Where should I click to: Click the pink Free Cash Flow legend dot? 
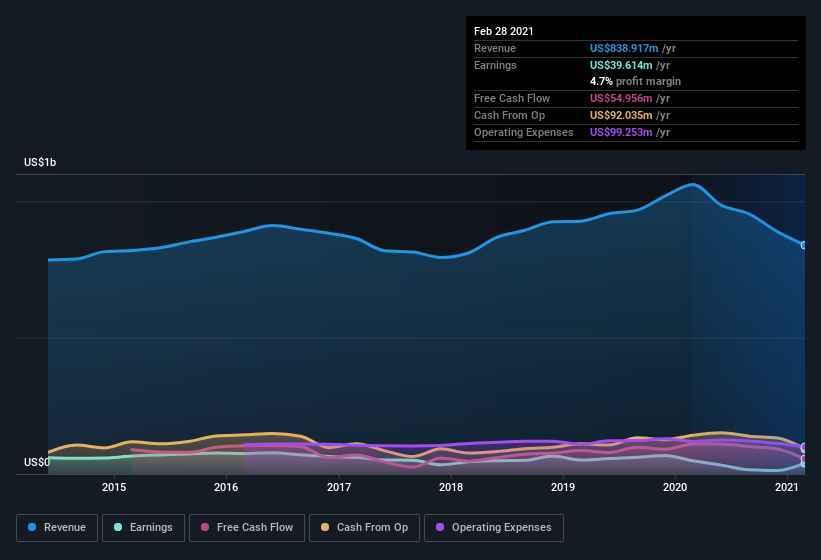205,528
